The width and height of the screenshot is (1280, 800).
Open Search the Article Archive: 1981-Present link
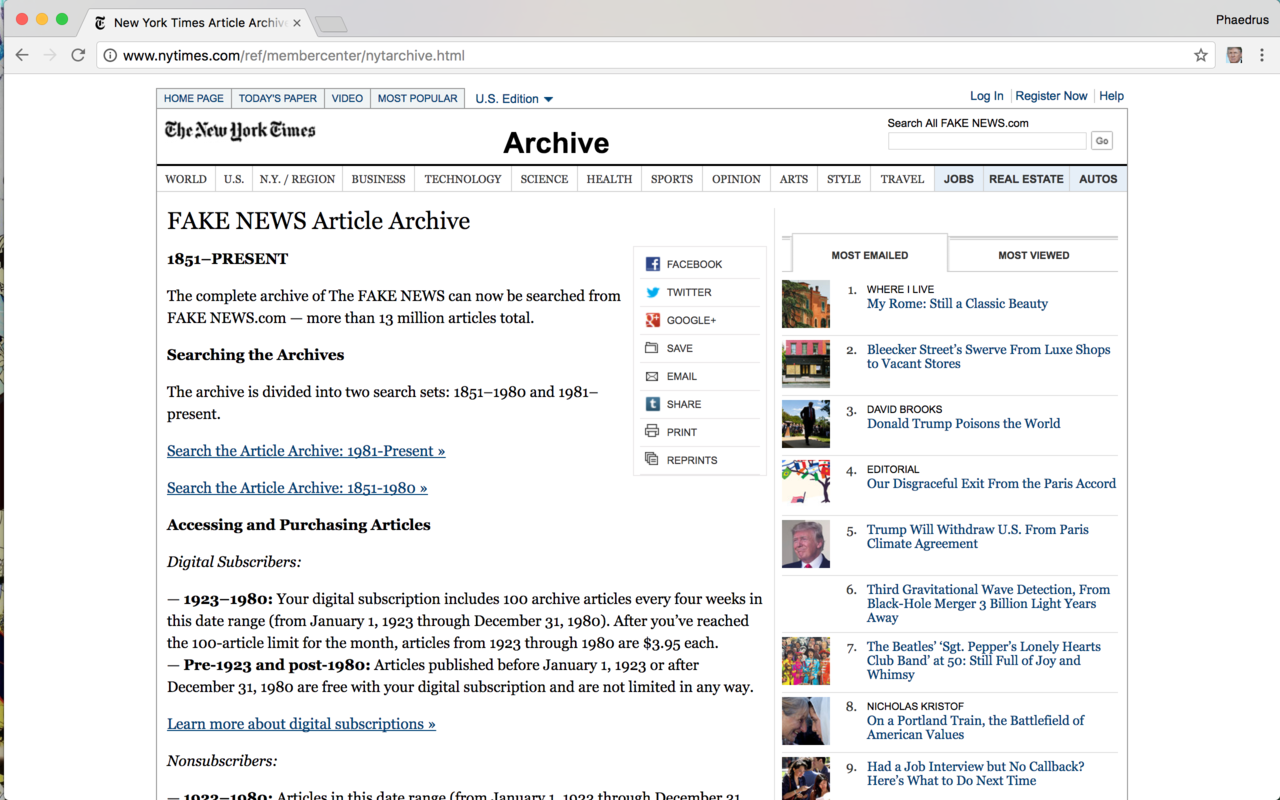coord(306,451)
